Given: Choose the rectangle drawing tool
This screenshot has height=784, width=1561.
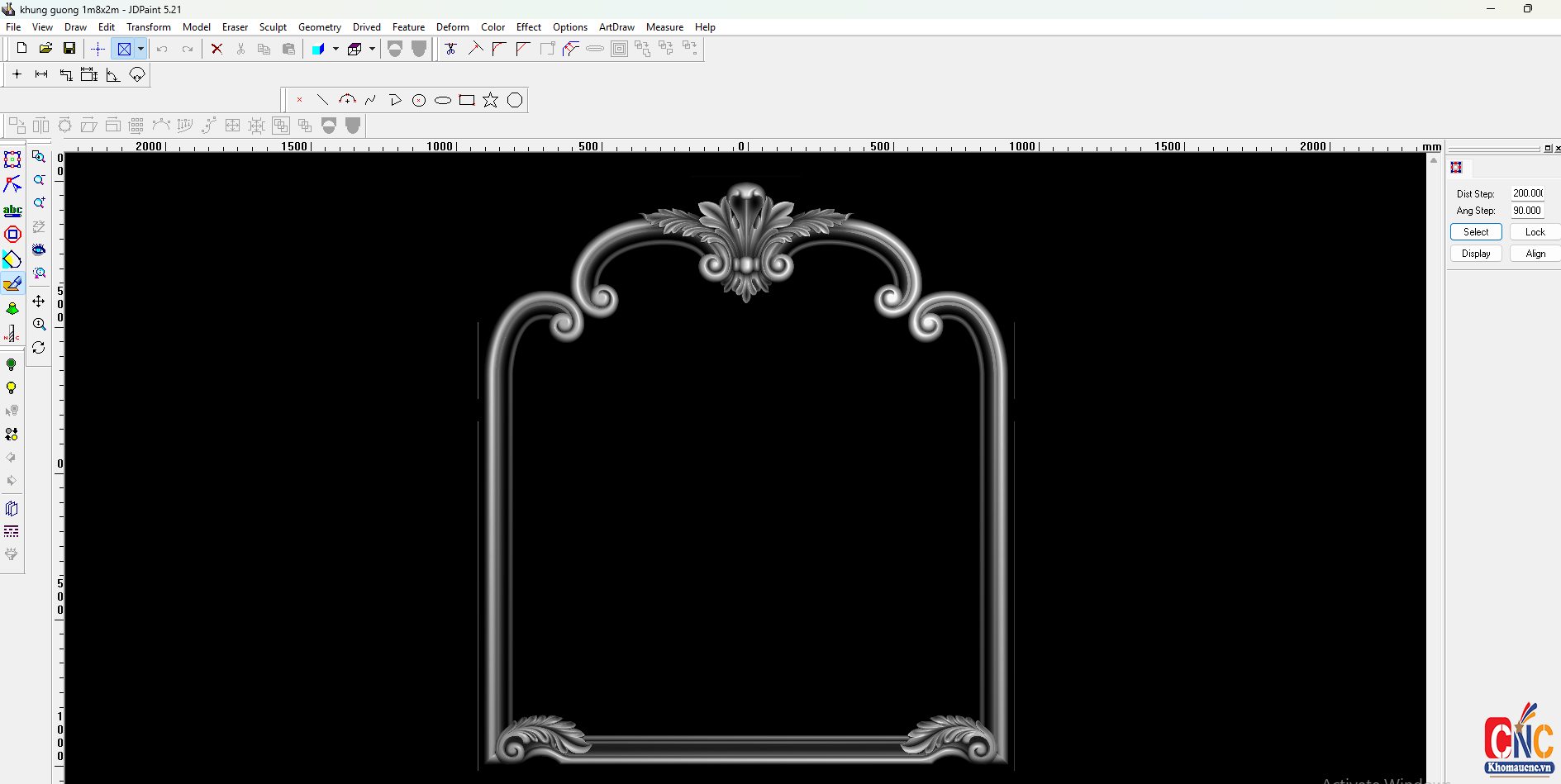Looking at the screenshot, I should (x=467, y=100).
